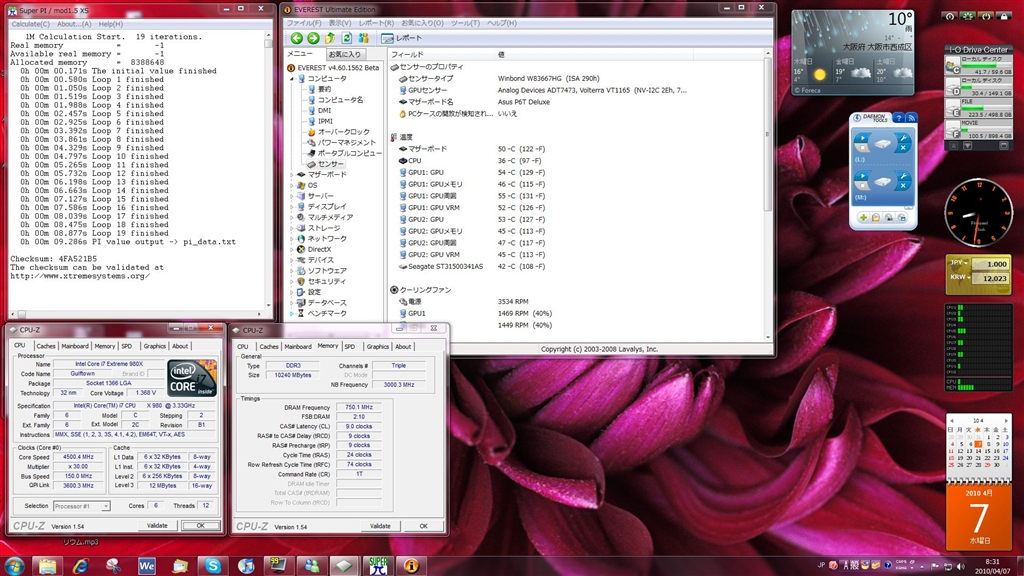Open Calculate(C) menu in Super PI
Screen dimensions: 1024x576
[31, 23]
